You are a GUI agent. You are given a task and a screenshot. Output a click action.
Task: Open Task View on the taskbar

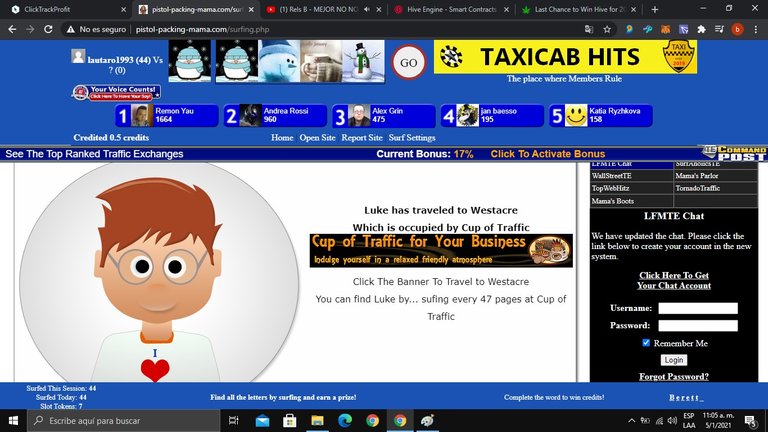point(234,420)
